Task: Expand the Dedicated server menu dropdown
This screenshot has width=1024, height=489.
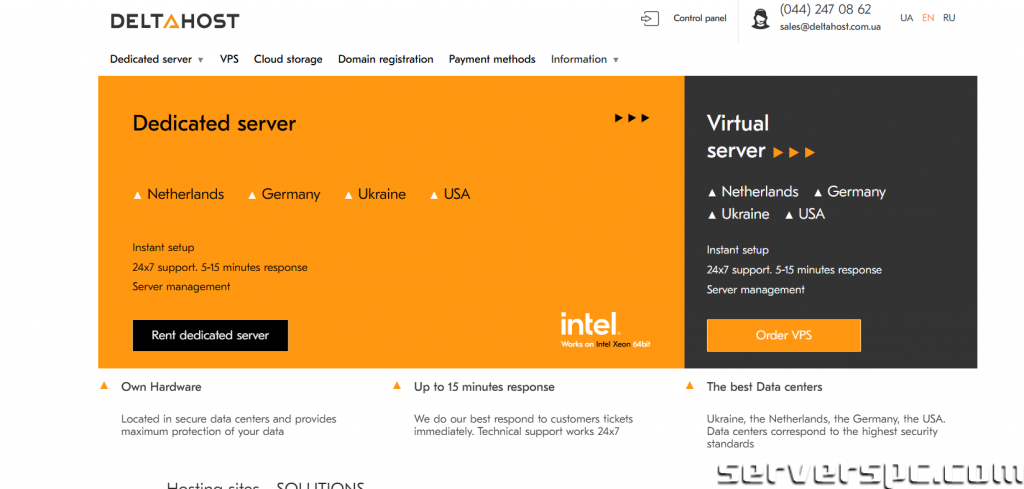Action: [156, 59]
